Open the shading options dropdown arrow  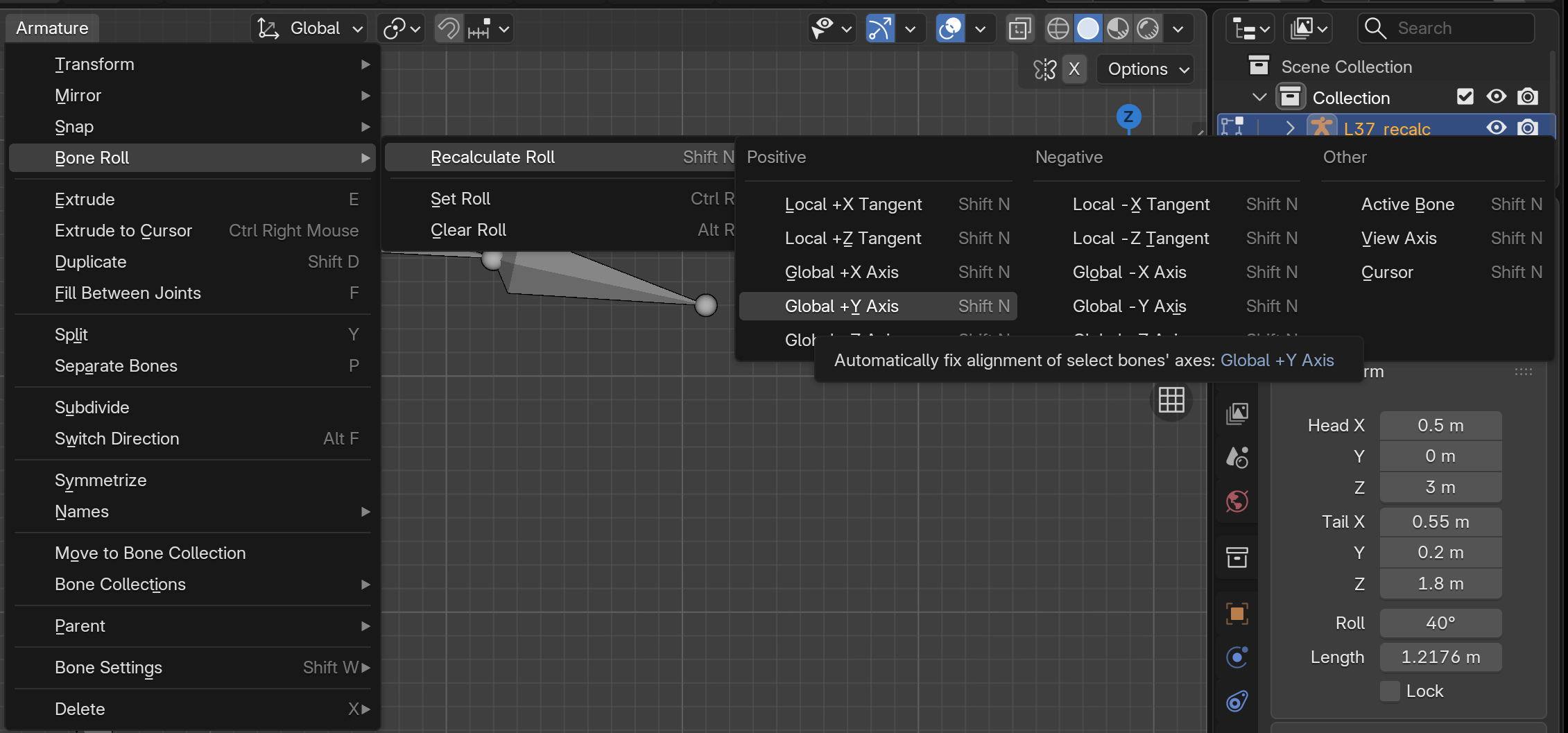[x=1178, y=28]
